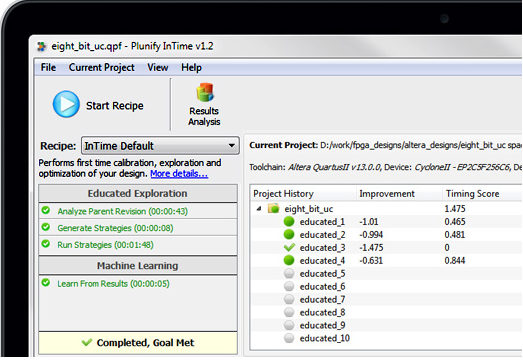This screenshot has width=523, height=363.
Task: Select the educated_2 row
Action: (x=386, y=235)
